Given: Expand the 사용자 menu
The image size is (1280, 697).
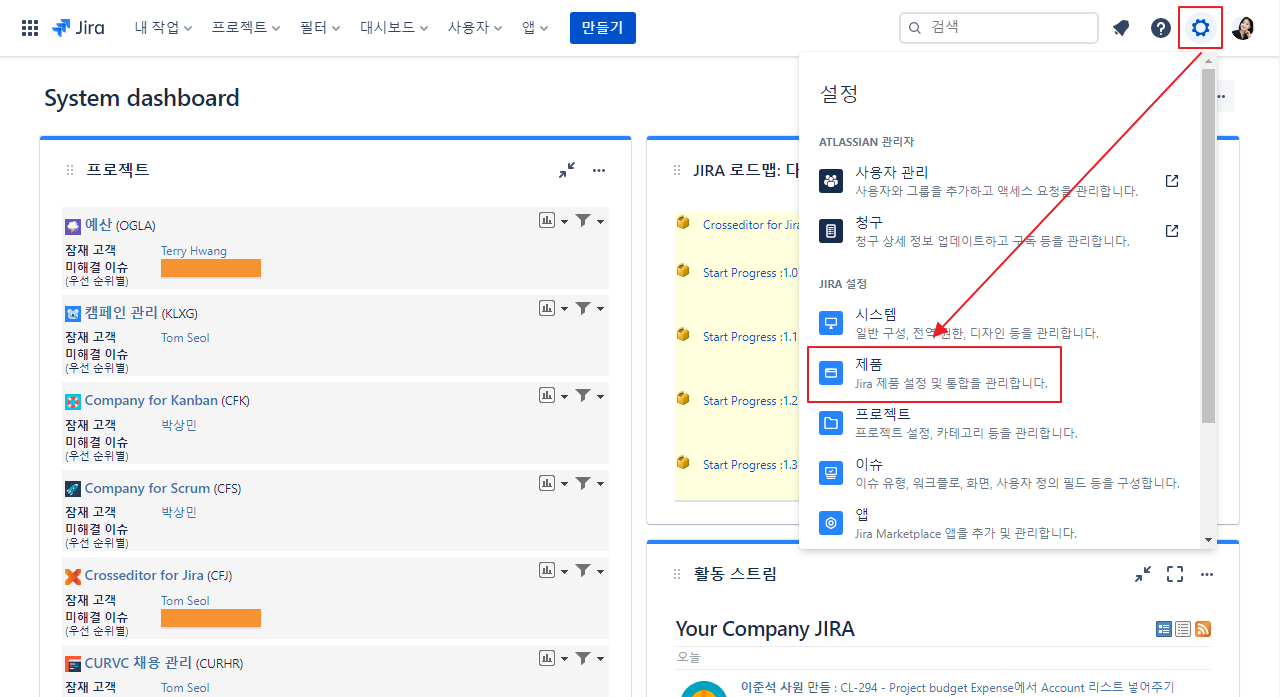Looking at the screenshot, I should [475, 28].
